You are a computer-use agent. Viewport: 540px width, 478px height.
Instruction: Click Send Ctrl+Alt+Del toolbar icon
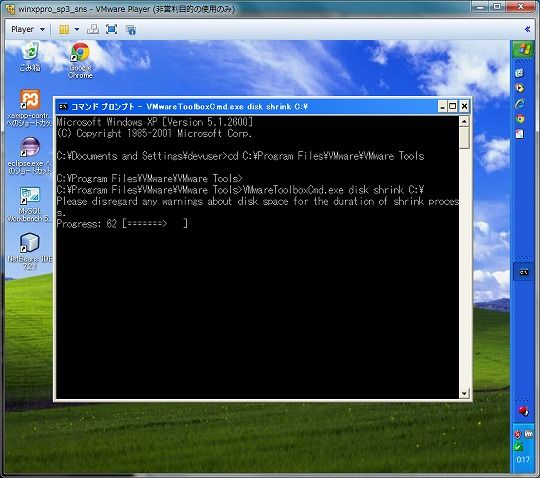pos(93,30)
